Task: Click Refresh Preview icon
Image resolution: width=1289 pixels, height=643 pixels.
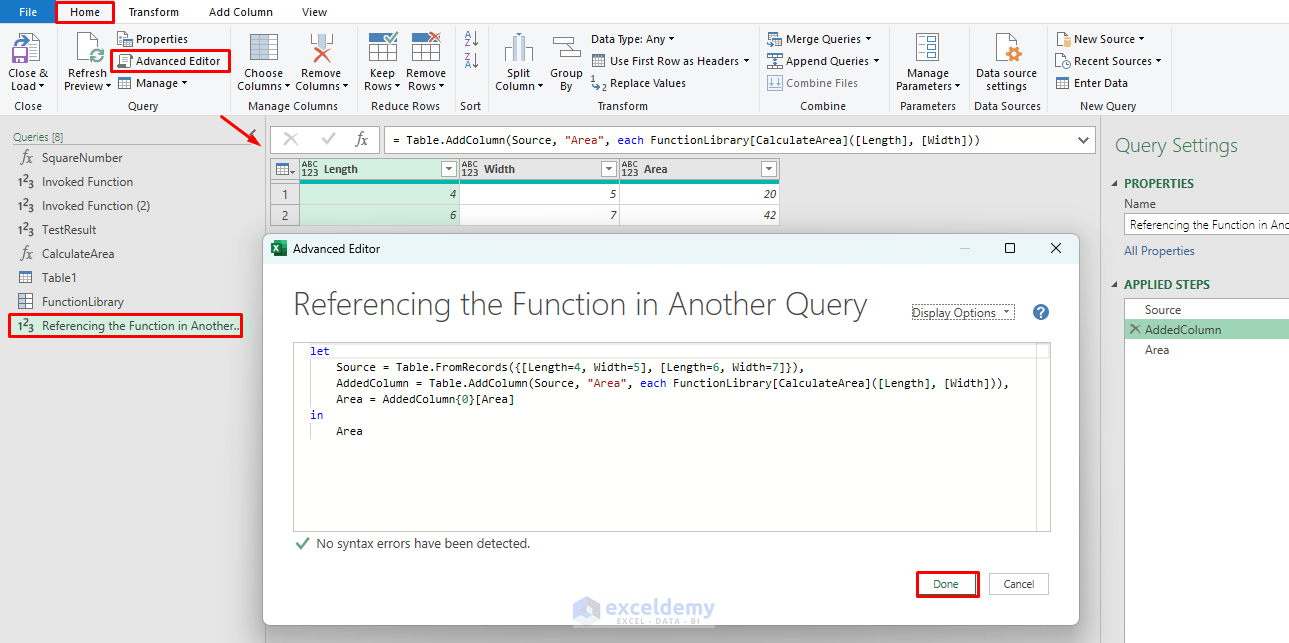Action: click(x=90, y=49)
